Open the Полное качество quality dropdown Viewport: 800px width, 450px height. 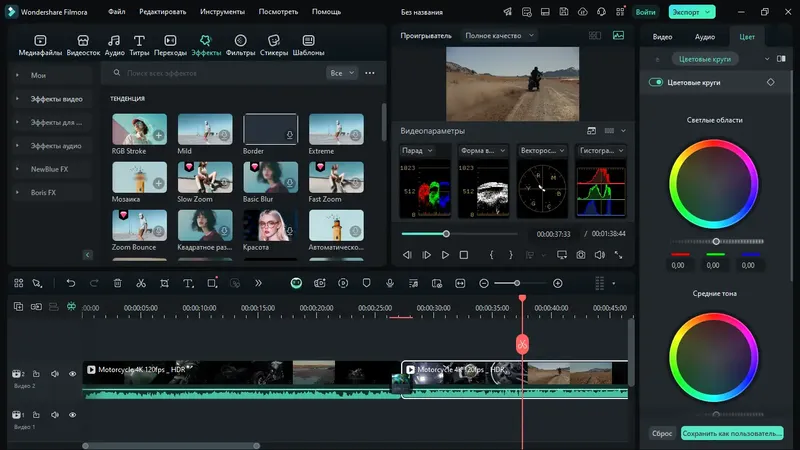[499, 35]
